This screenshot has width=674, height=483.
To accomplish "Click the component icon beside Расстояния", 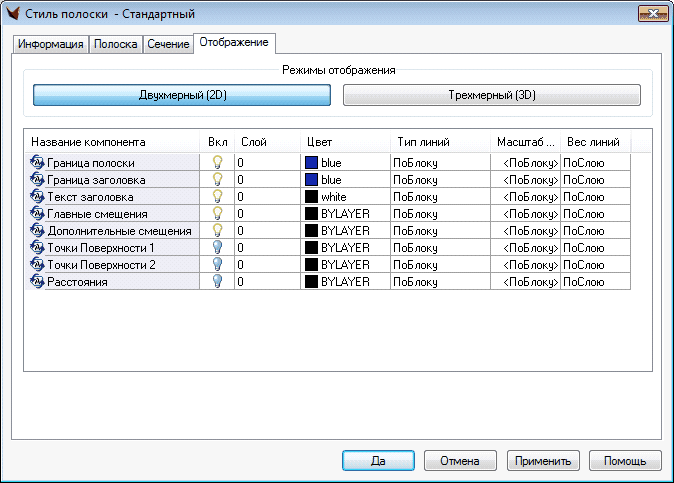I will coord(37,282).
